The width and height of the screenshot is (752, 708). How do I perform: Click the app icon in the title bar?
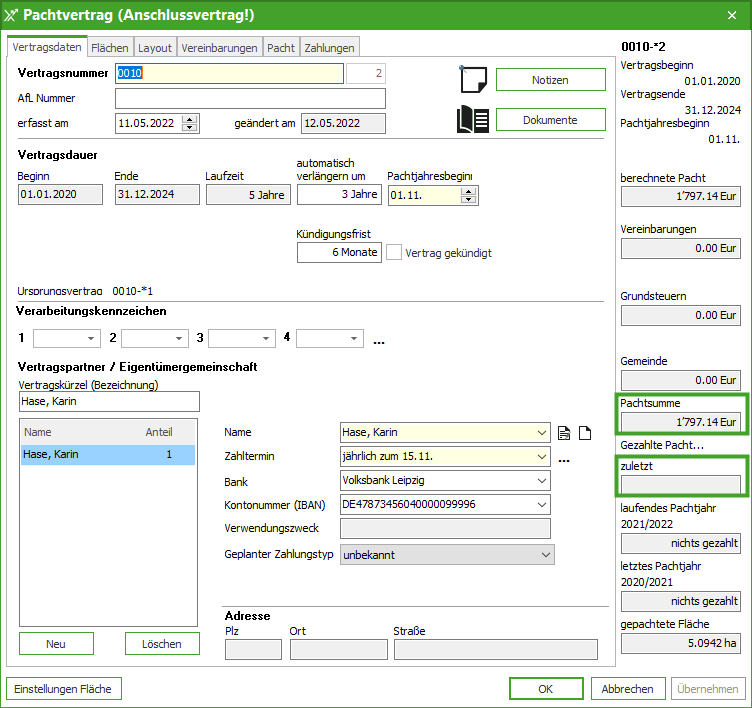tap(12, 14)
